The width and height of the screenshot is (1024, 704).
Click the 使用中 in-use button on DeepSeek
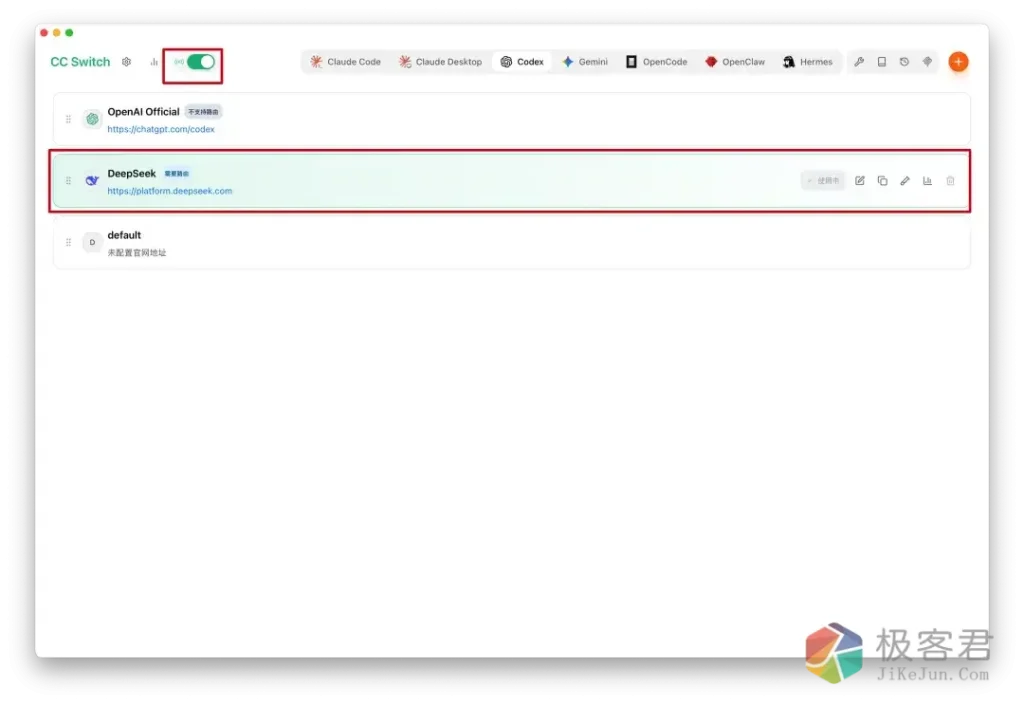point(823,180)
